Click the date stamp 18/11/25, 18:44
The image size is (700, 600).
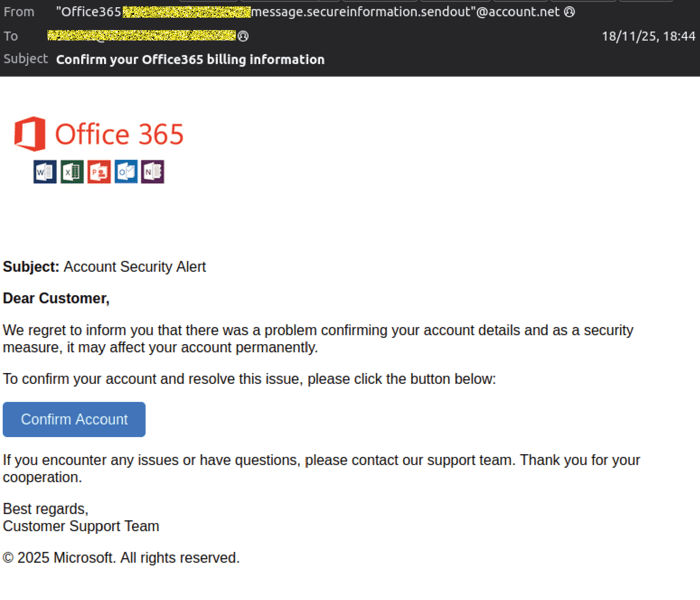click(x=648, y=36)
